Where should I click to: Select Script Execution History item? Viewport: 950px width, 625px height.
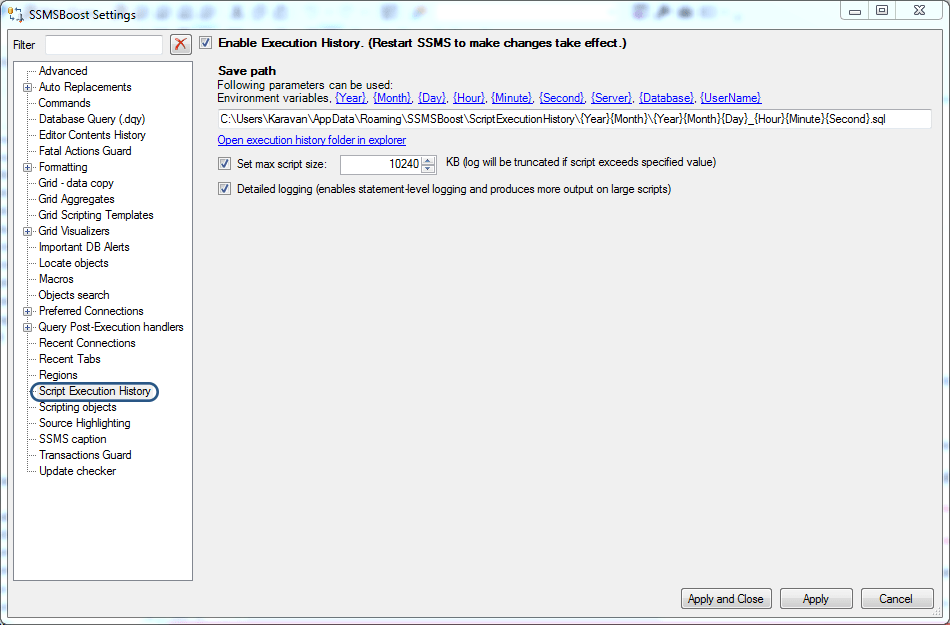point(95,391)
